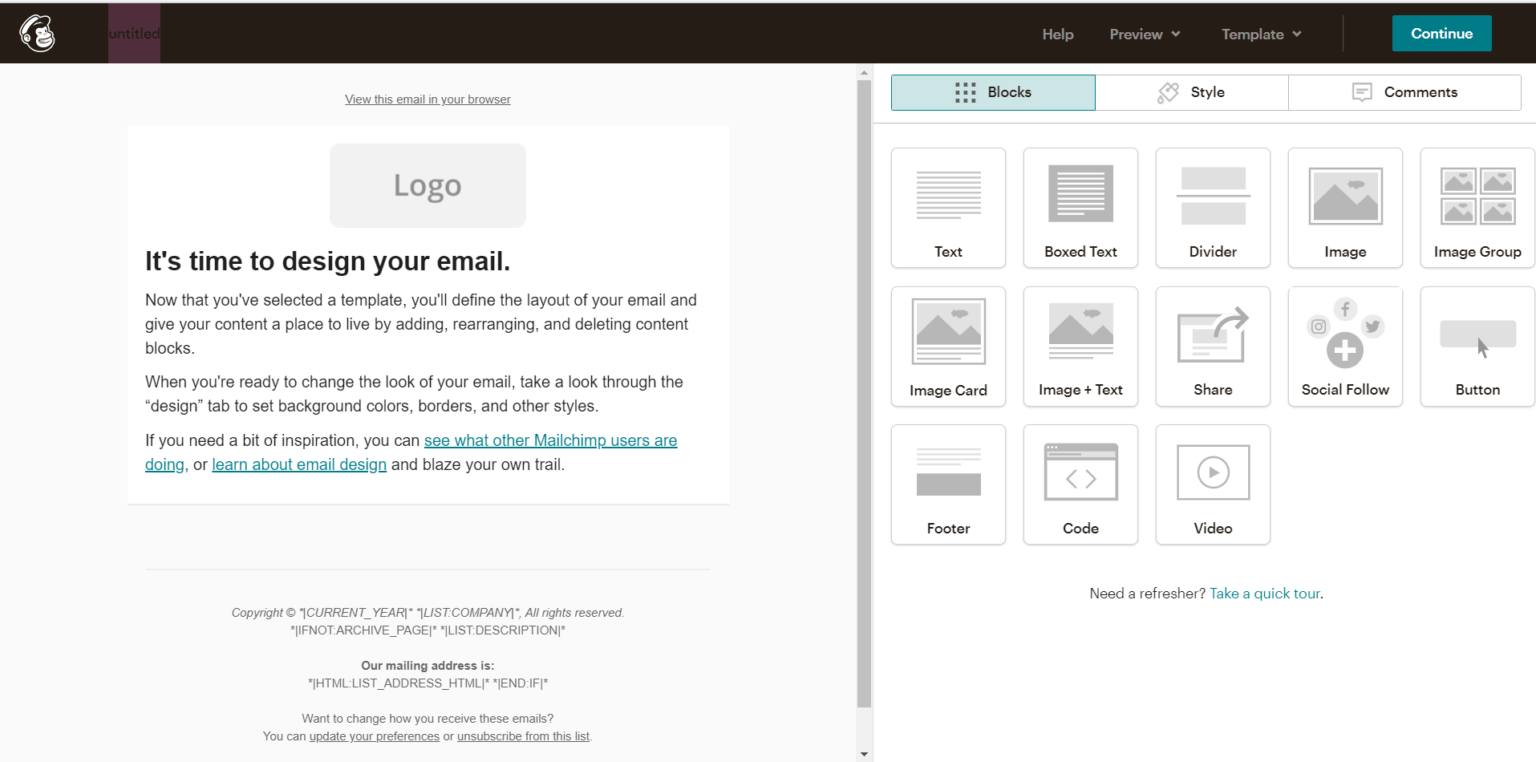Image resolution: width=1536 pixels, height=762 pixels.
Task: Add a Footer block
Action: point(948,484)
